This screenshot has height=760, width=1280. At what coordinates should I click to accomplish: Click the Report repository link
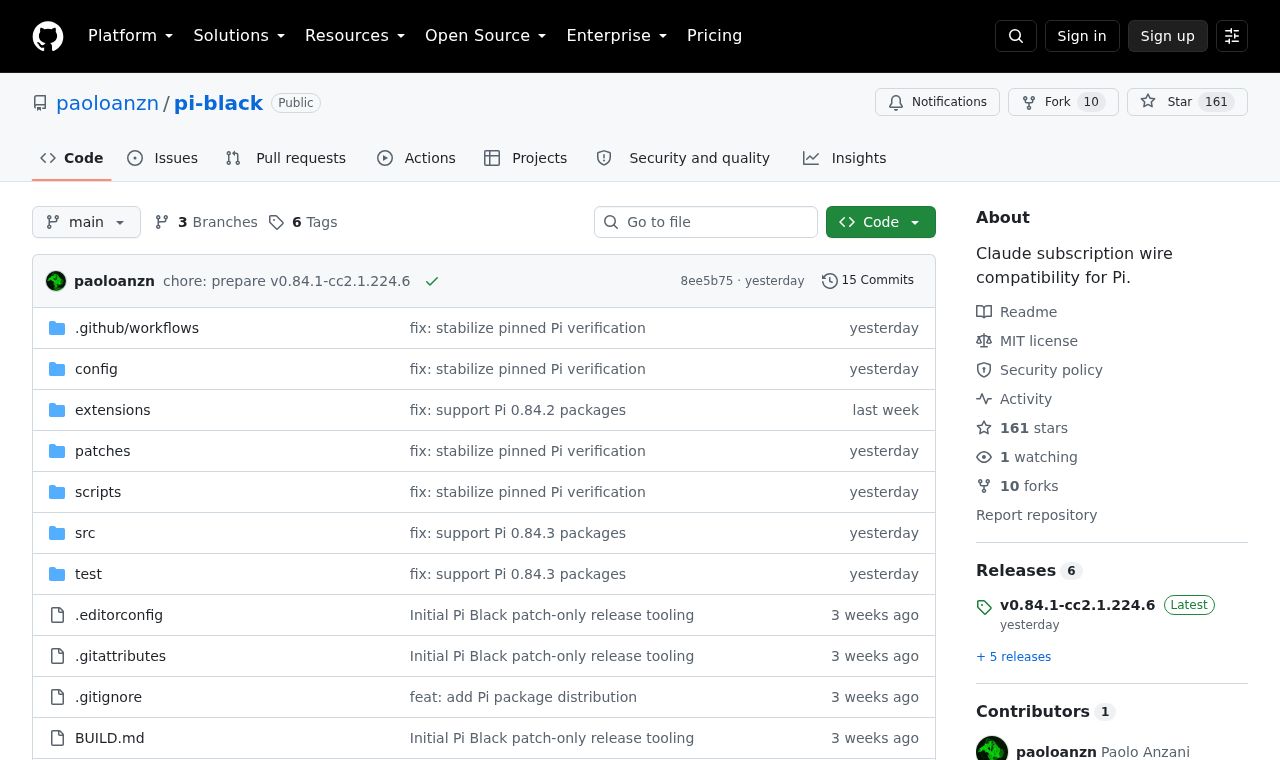[1036, 515]
